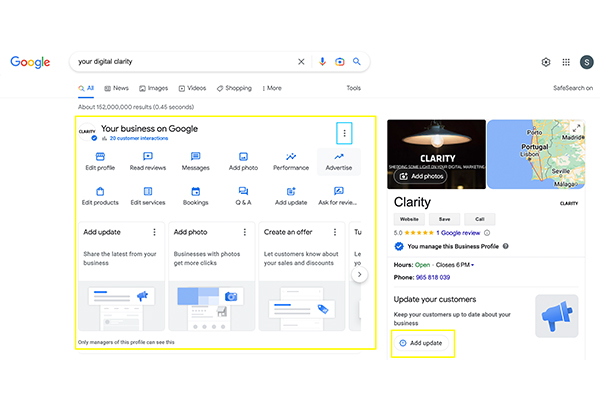Search by image with camera icon

tap(340, 61)
